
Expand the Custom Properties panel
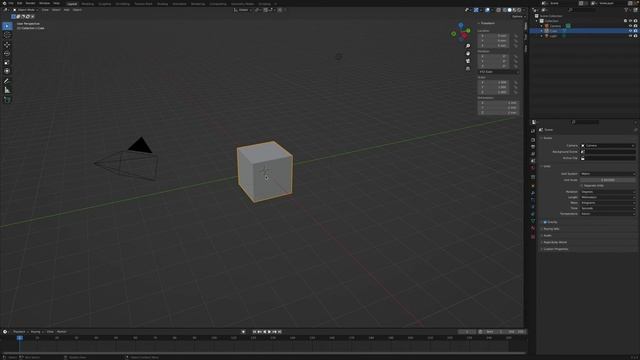[x=556, y=249]
